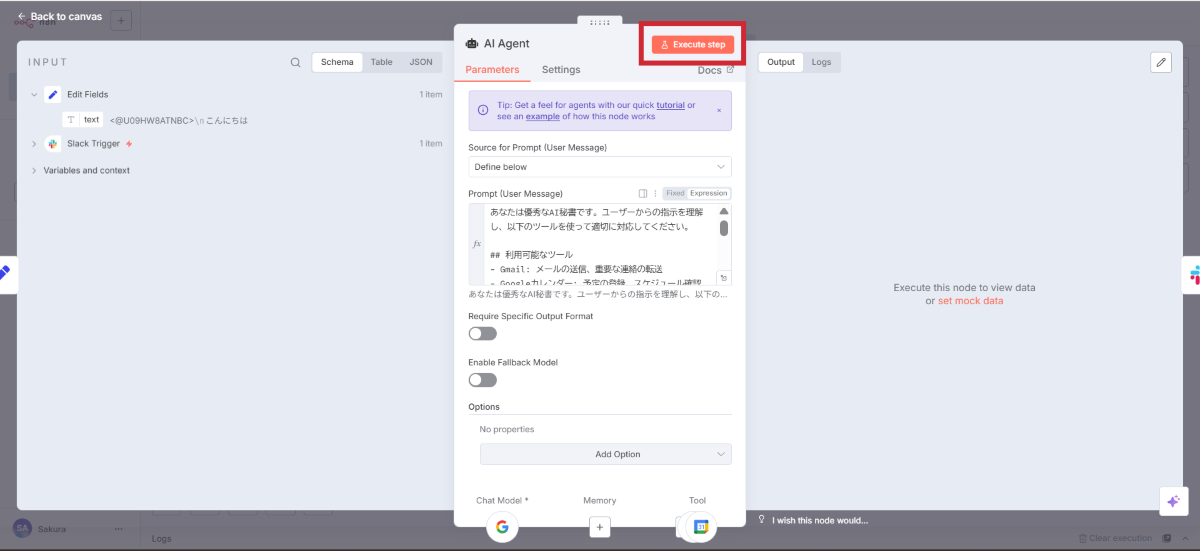Open the Add Option dropdown

click(x=606, y=454)
